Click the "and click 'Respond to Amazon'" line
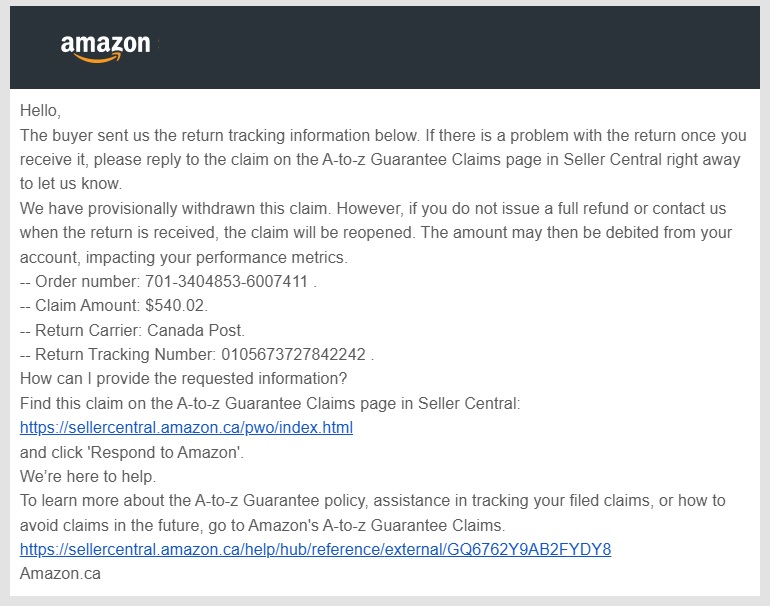This screenshot has height=606, width=770. pos(132,452)
